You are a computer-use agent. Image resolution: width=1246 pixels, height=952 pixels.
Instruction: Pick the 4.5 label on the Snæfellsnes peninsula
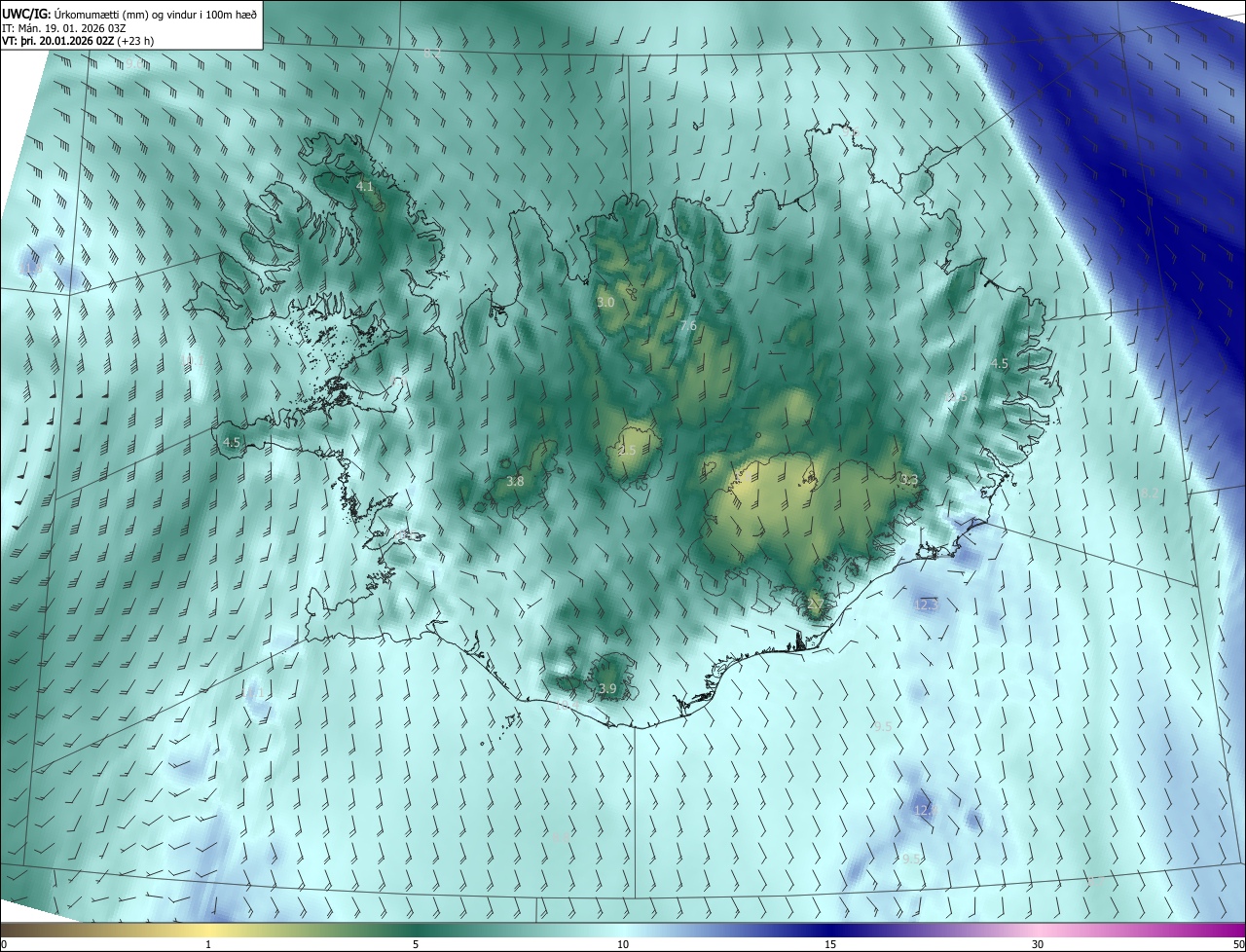click(231, 442)
